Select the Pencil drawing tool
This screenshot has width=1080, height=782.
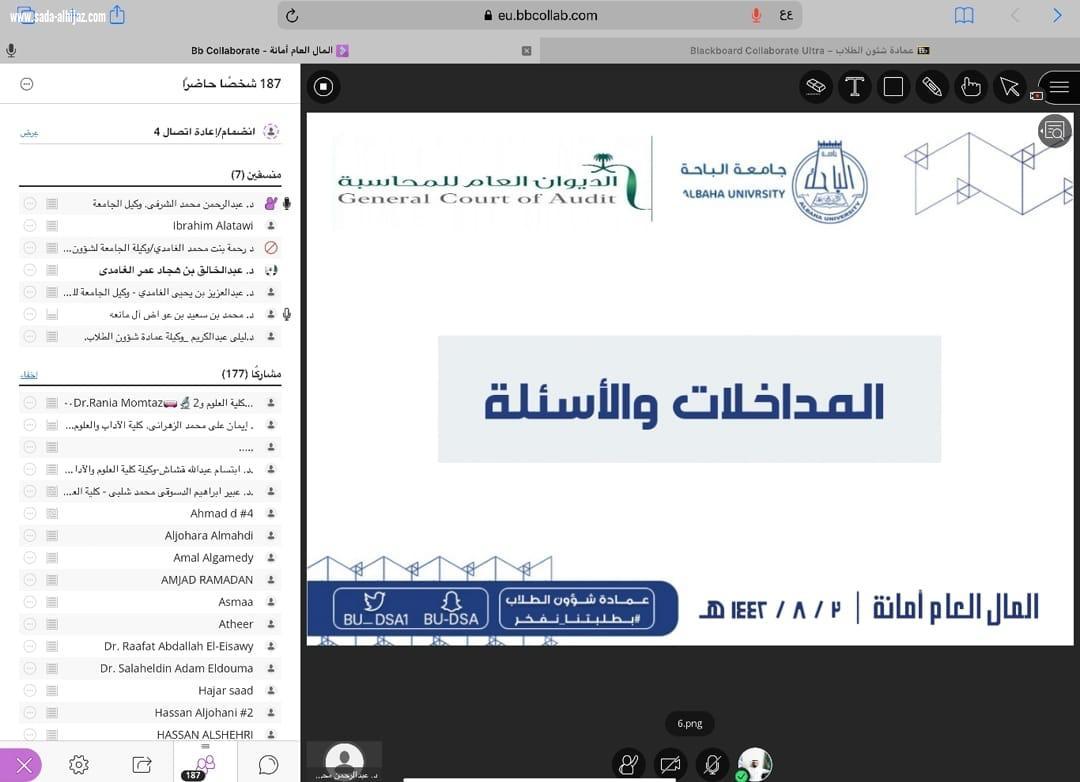tap(932, 87)
